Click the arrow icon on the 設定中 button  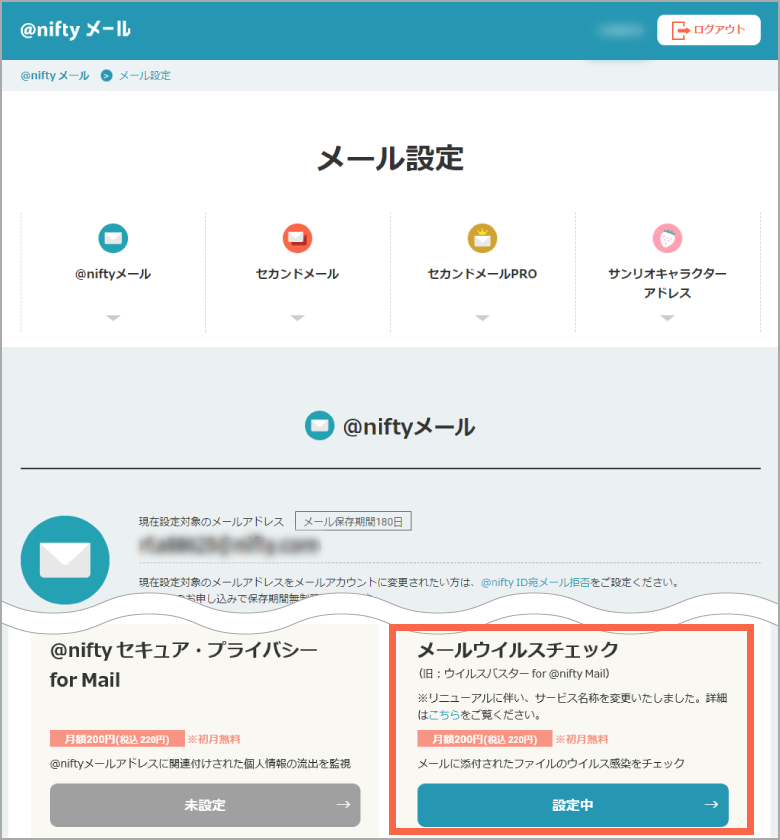(x=711, y=805)
